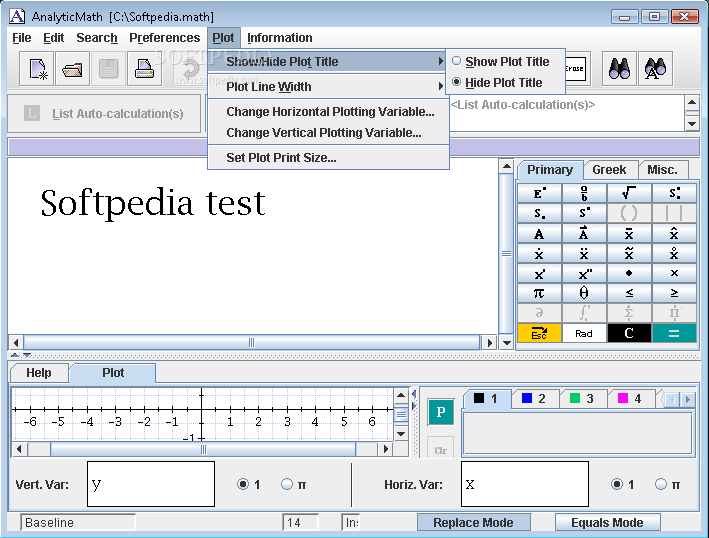Choose Change Horizontal Plotting Variable
Image resolution: width=709 pixels, height=538 pixels.
tap(328, 111)
